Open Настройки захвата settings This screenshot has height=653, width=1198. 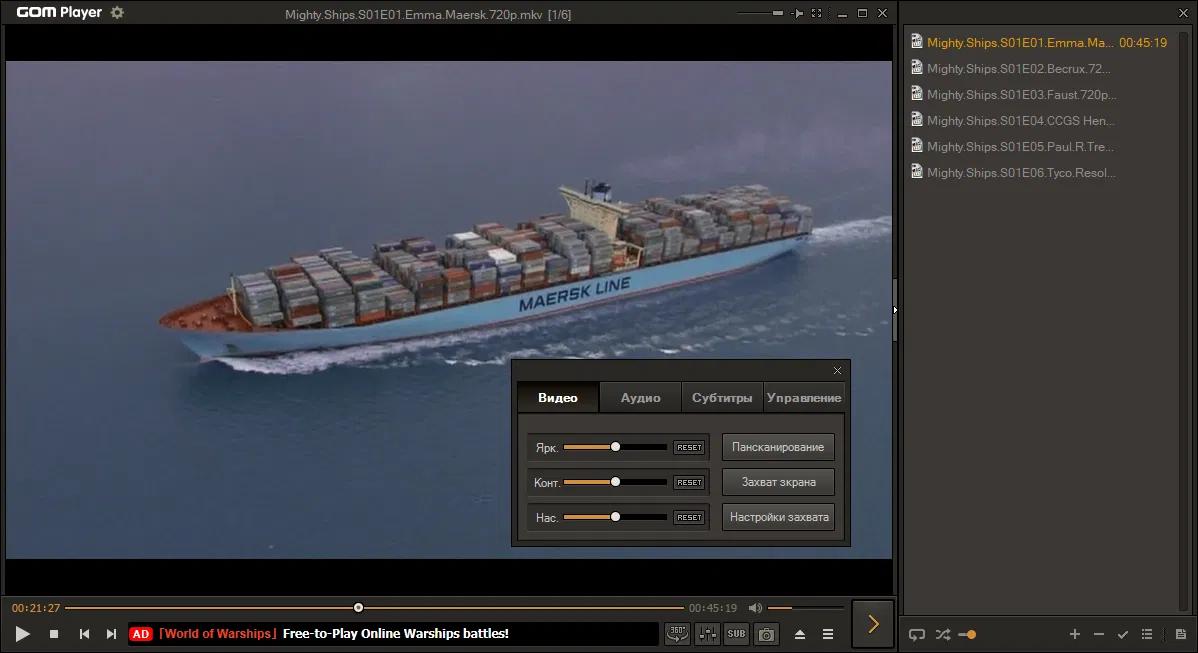(x=778, y=517)
